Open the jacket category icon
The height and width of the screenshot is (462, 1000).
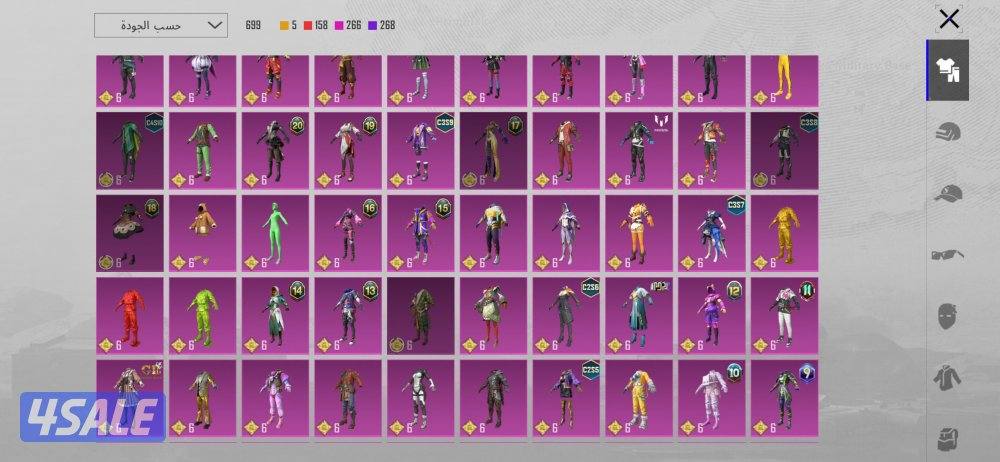coord(947,377)
